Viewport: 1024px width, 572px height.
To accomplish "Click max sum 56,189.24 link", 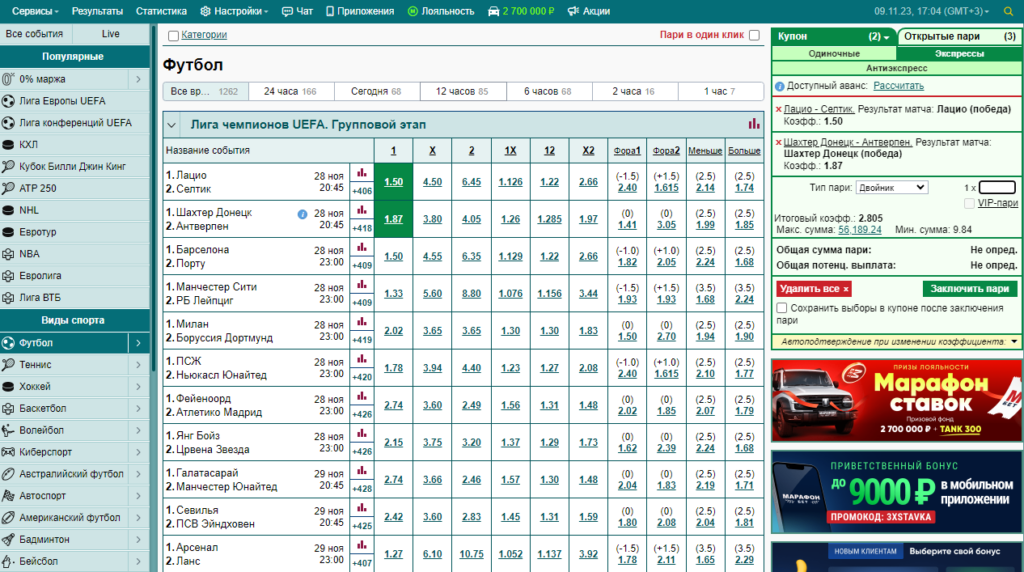I will [859, 230].
